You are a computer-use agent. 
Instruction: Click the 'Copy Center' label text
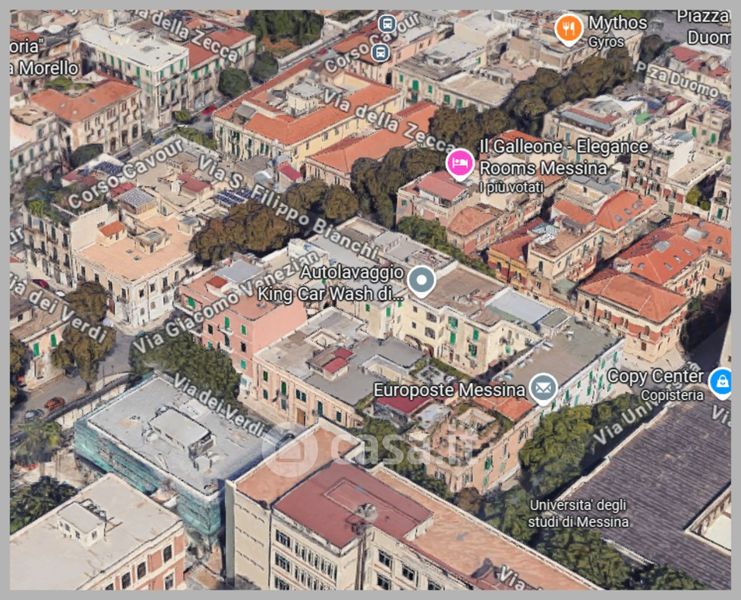pyautogui.click(x=655, y=376)
